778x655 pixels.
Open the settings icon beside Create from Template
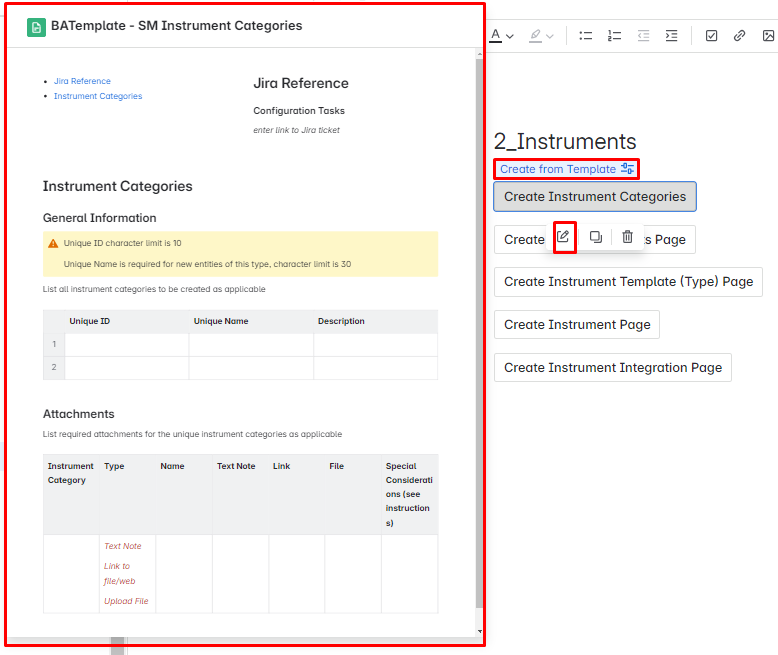coord(627,169)
